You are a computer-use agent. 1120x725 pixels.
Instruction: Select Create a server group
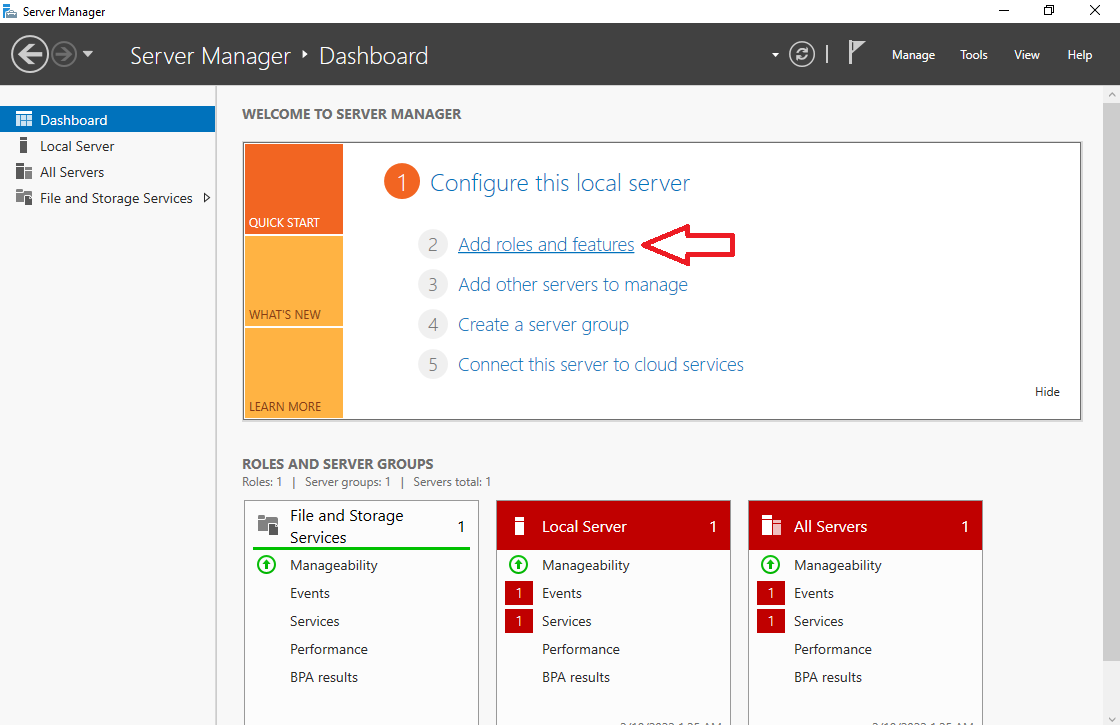click(x=543, y=324)
